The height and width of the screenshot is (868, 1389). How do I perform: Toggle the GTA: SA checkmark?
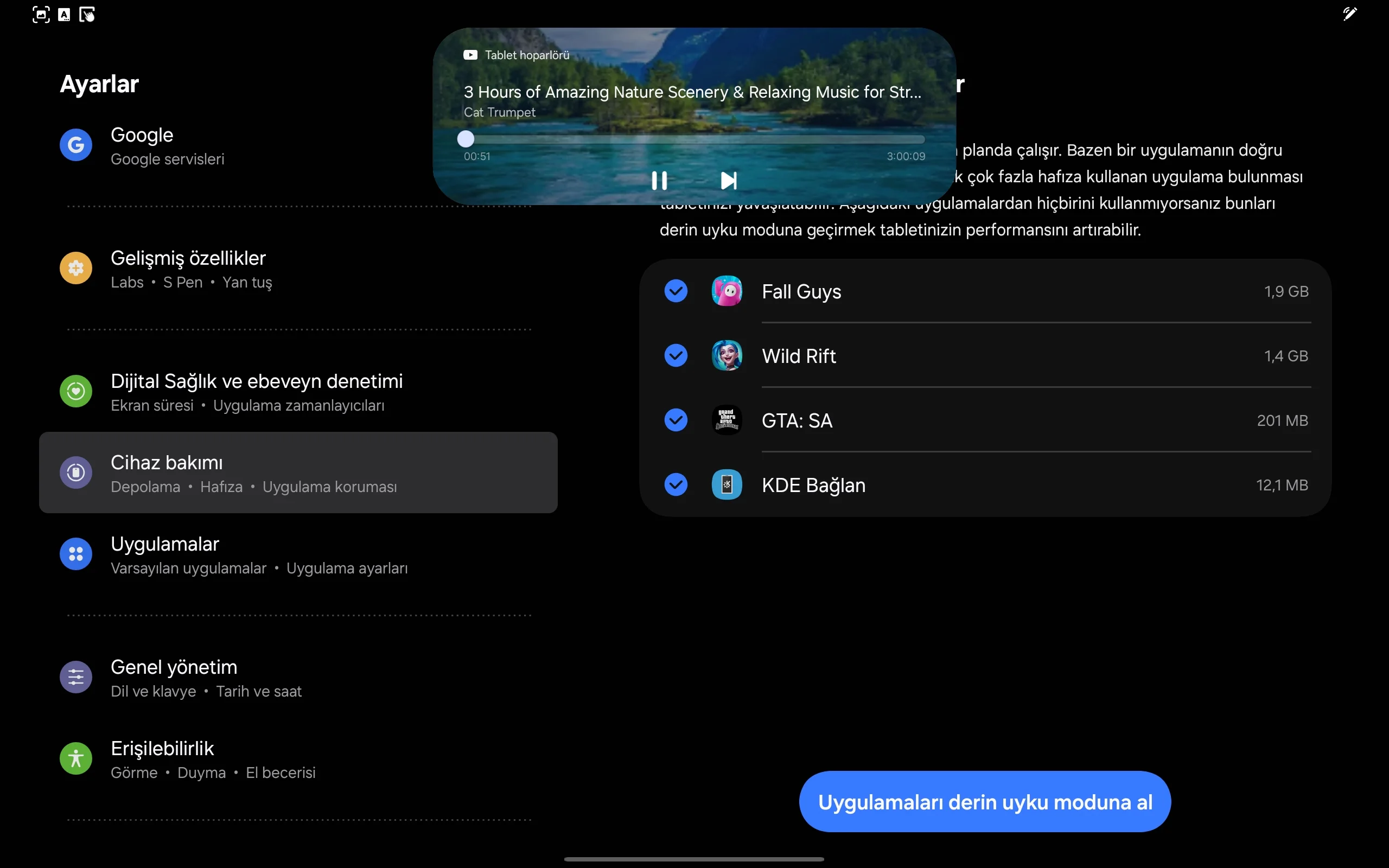coord(676,420)
